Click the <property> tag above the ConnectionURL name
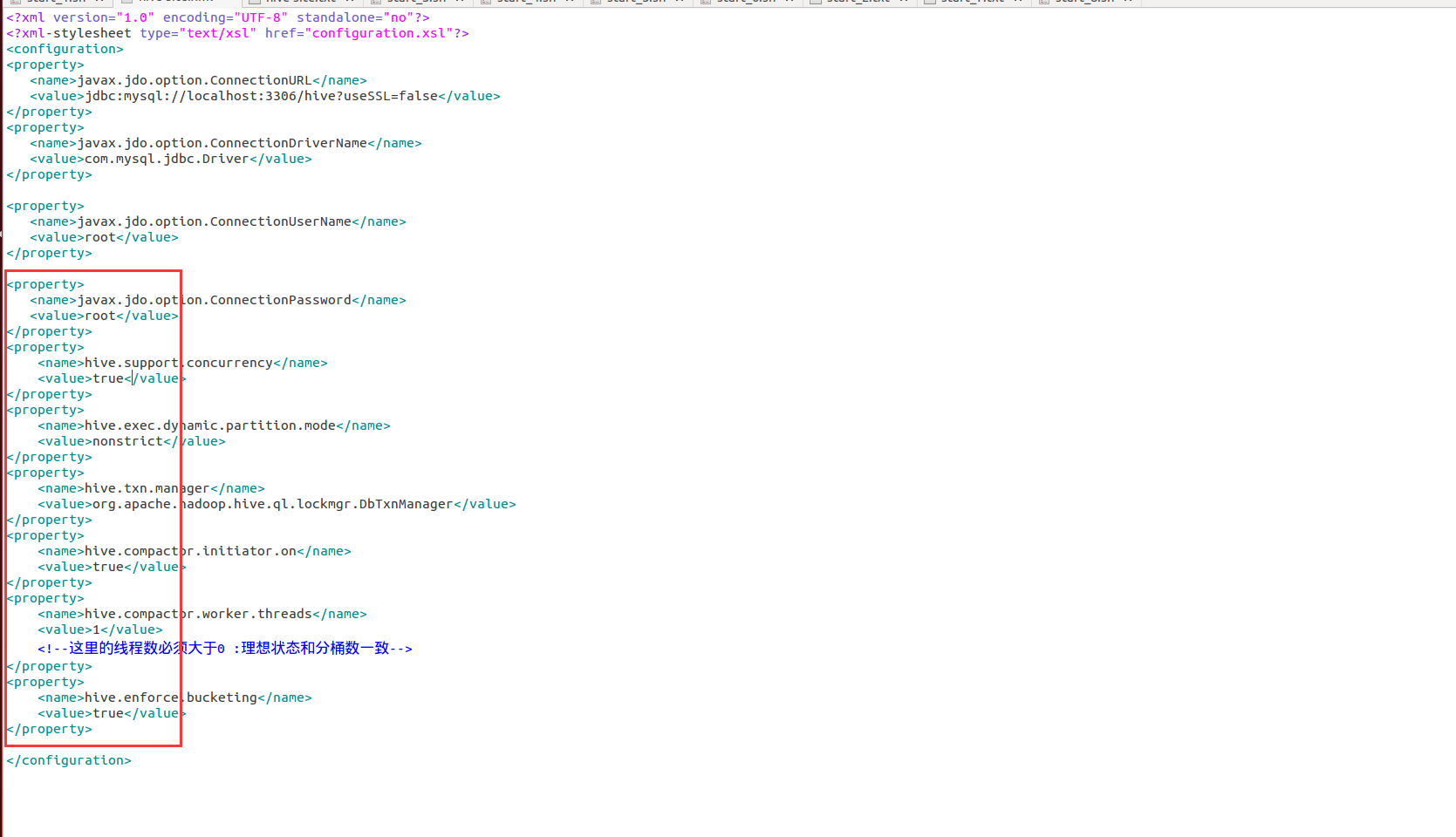Image resolution: width=1456 pixels, height=837 pixels. pyautogui.click(x=45, y=65)
